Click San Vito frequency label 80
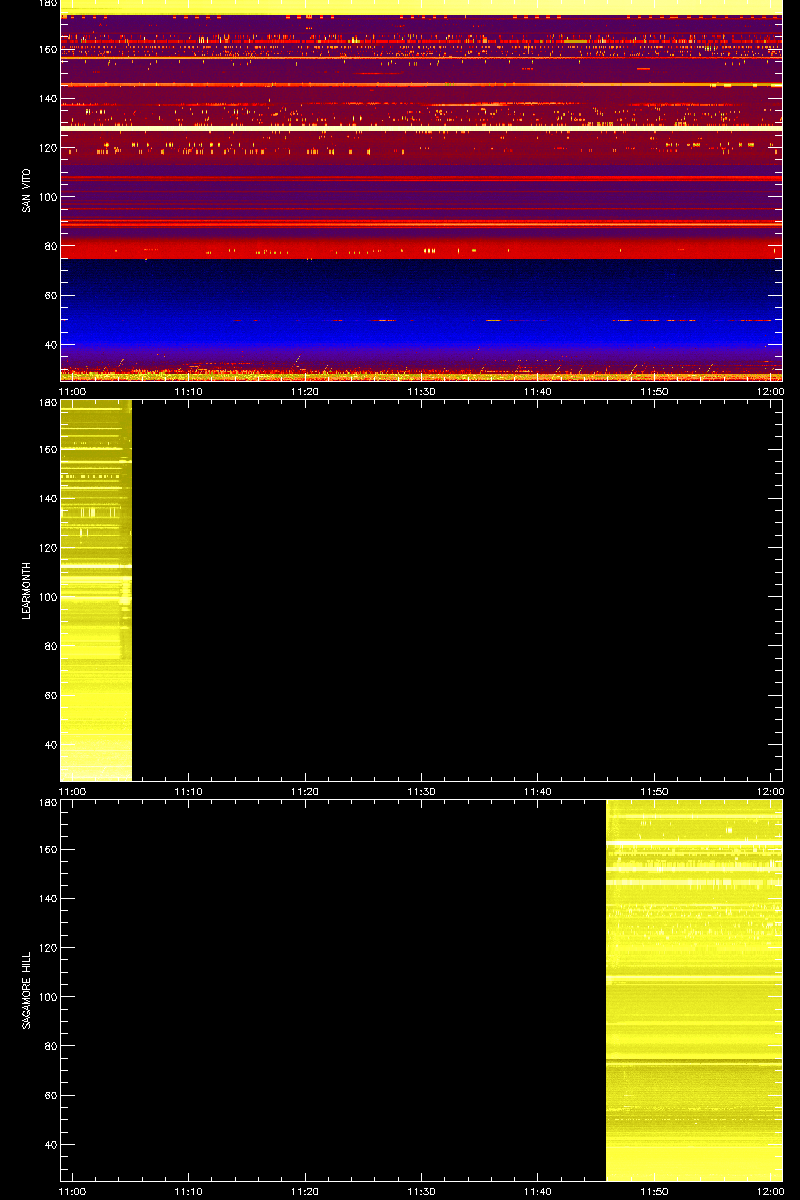 tap(49, 246)
